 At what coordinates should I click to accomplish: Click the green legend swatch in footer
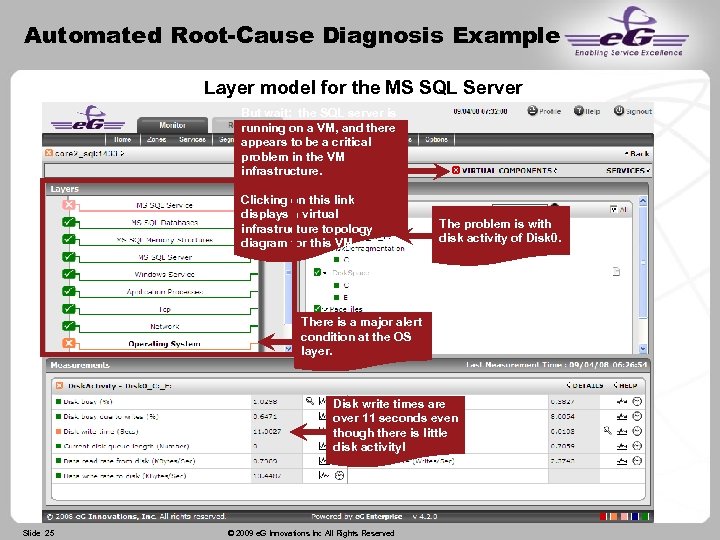click(646, 517)
